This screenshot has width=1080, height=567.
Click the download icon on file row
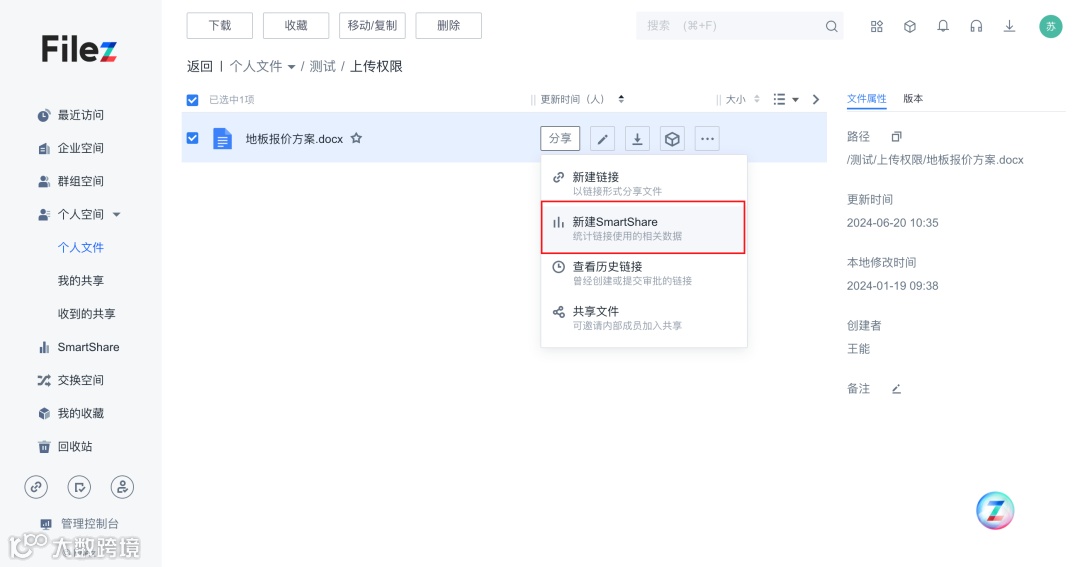click(x=637, y=139)
